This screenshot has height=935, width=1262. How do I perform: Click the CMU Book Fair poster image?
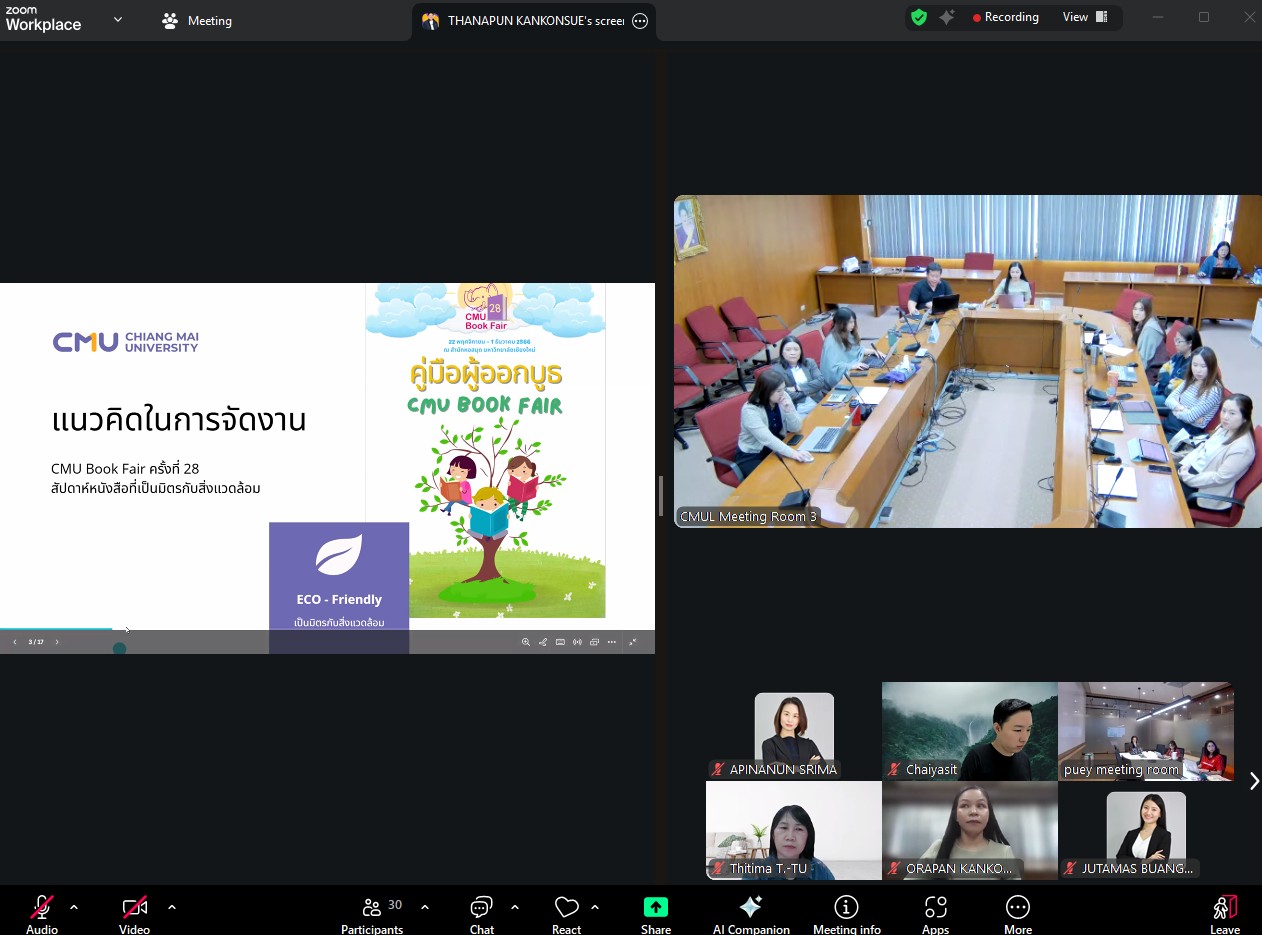(x=485, y=451)
